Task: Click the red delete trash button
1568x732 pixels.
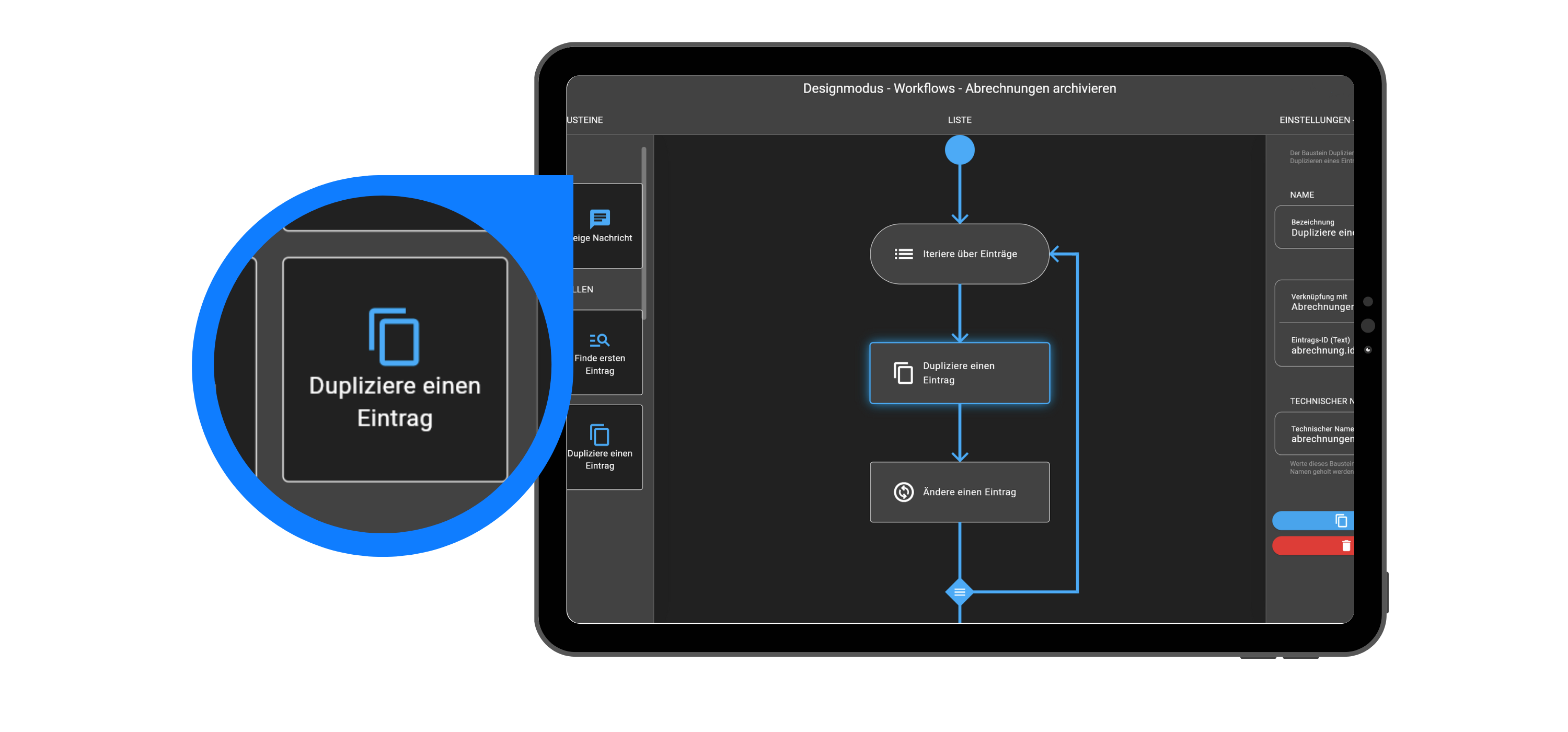Action: tap(1313, 546)
